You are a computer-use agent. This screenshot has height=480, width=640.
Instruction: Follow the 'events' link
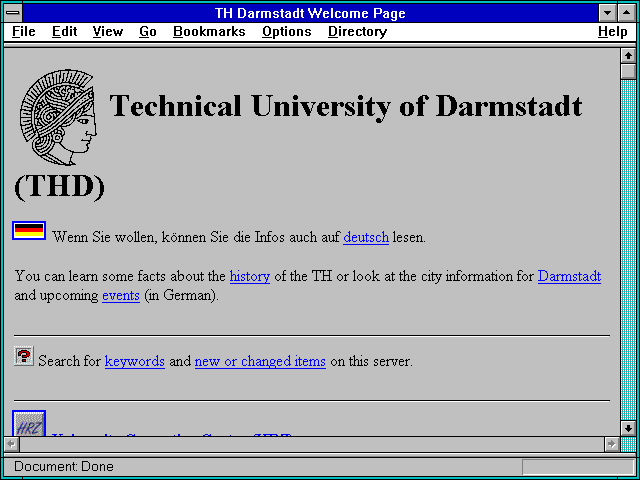pyautogui.click(x=121, y=295)
